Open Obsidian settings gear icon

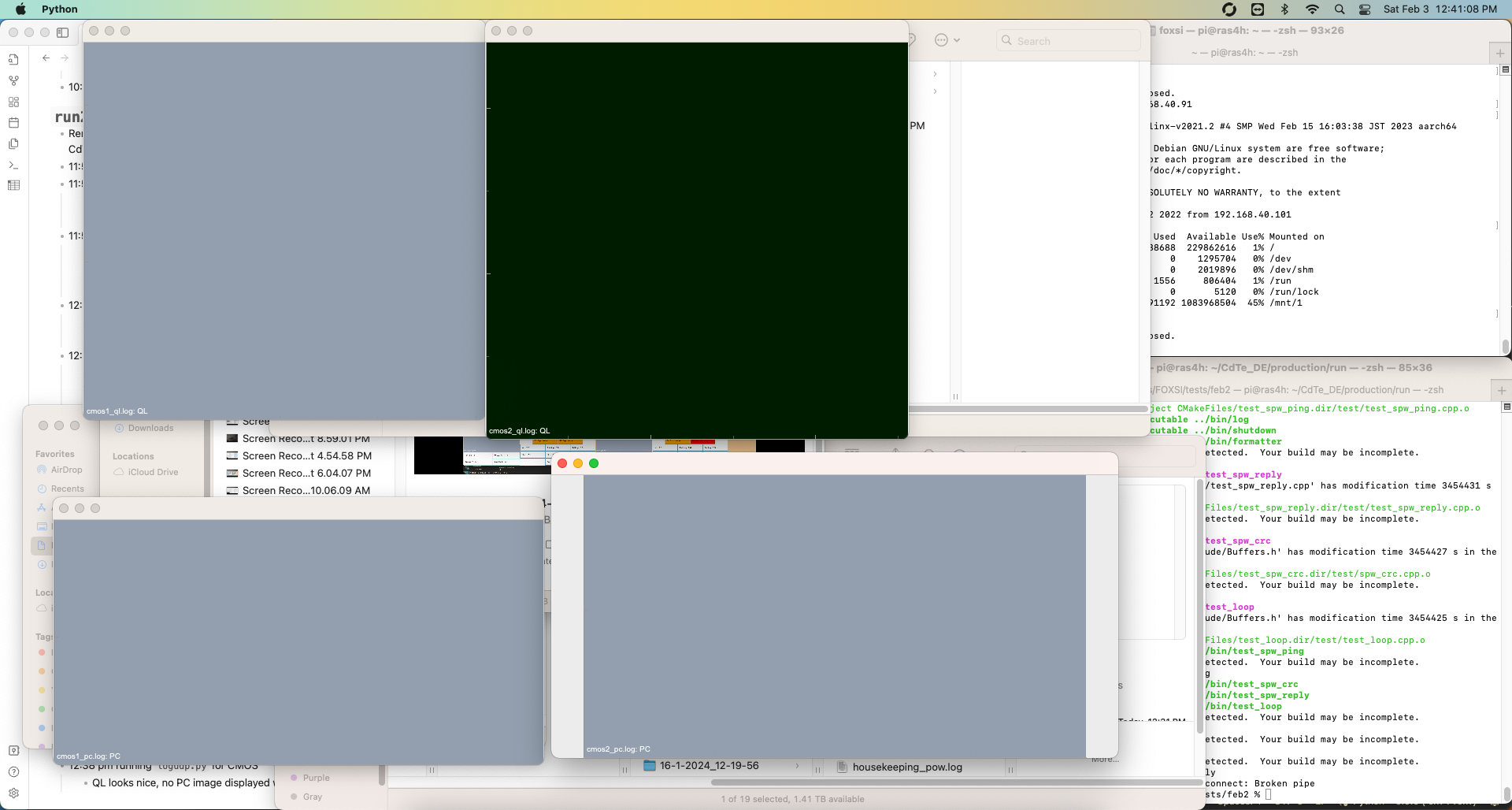13,793
